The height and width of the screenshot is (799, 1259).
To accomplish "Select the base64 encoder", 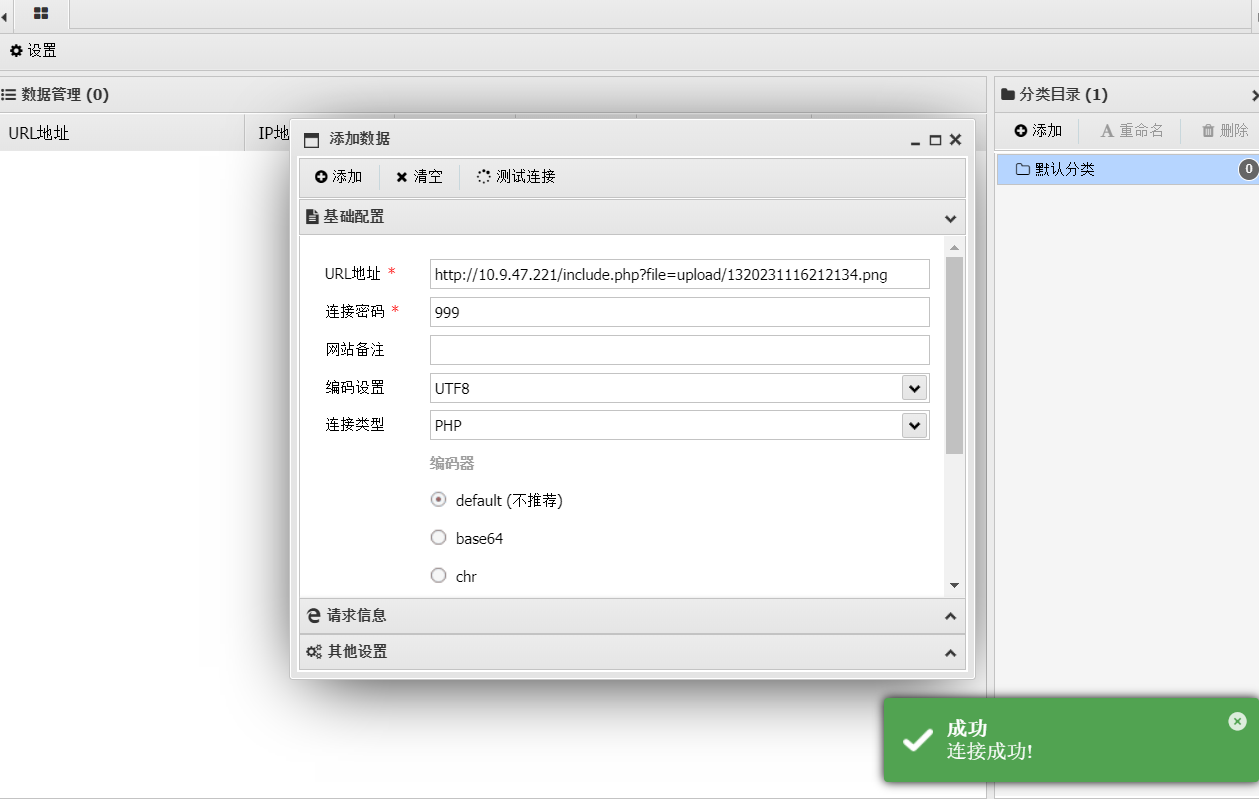I will tap(438, 538).
